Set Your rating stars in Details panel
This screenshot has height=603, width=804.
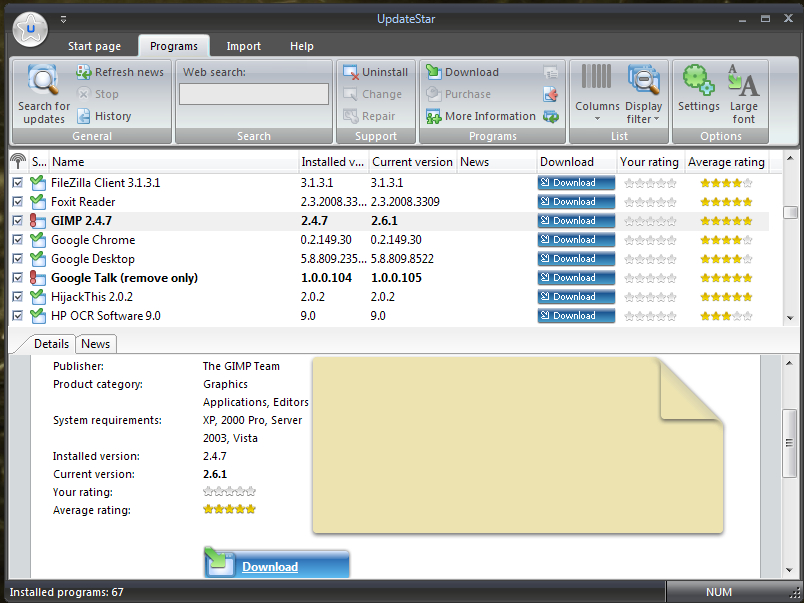click(x=229, y=492)
